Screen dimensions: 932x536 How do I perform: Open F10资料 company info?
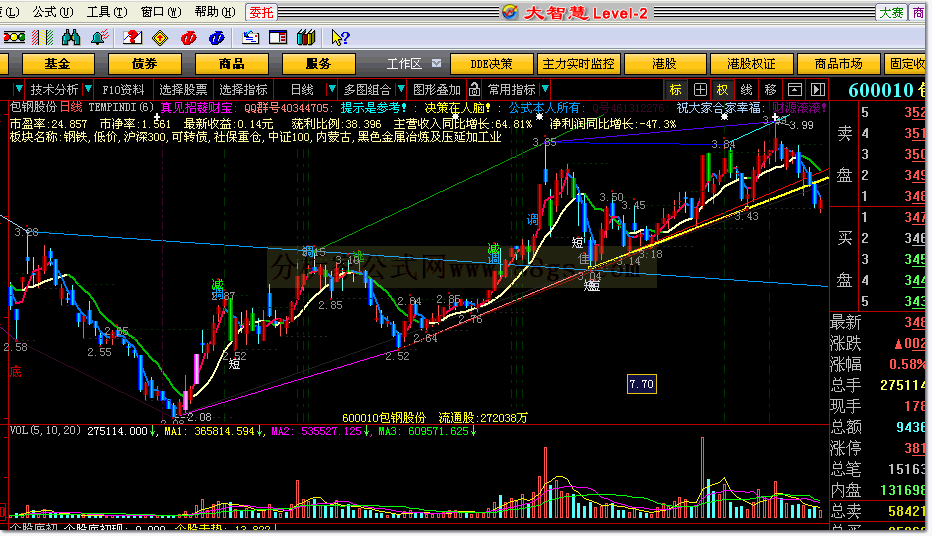(123, 90)
